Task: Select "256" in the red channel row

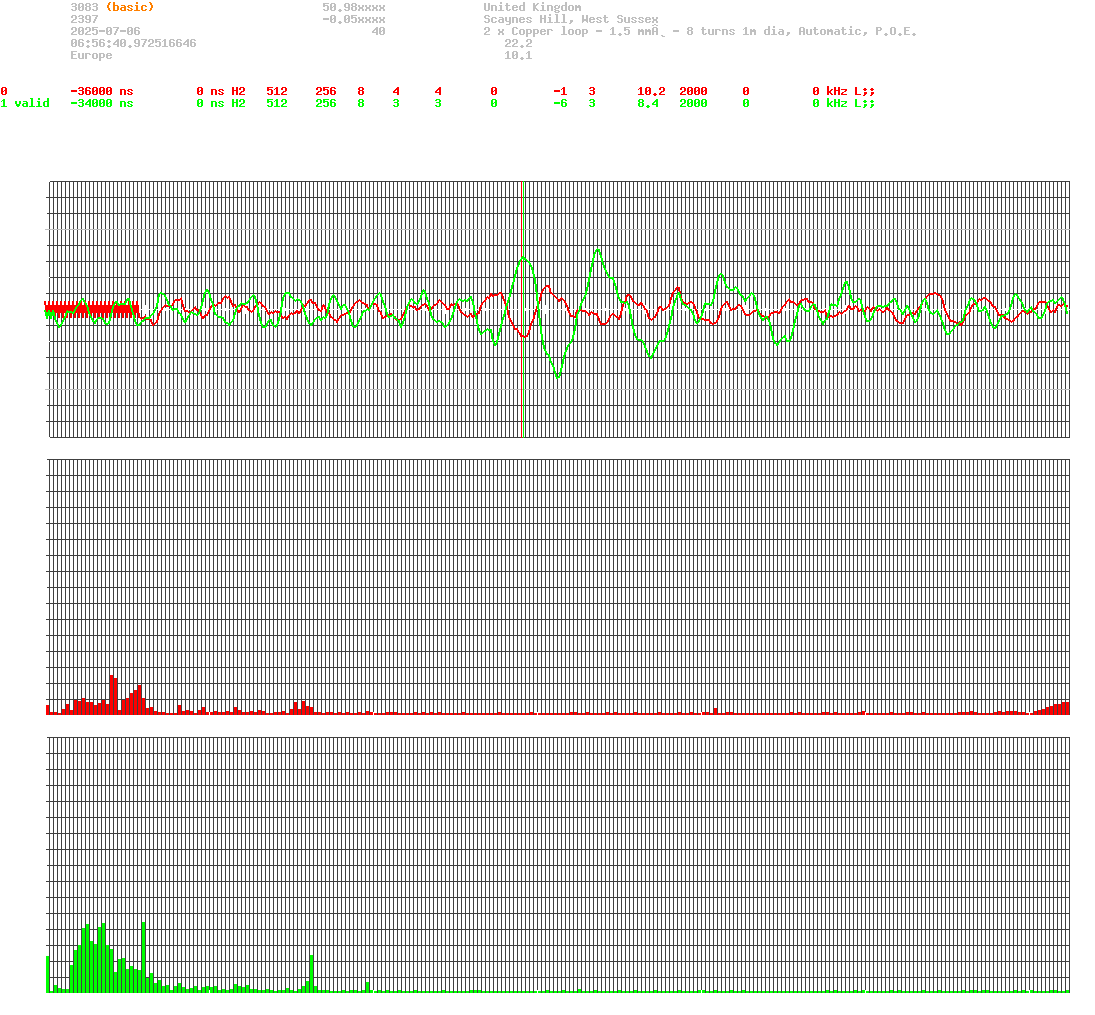Action: pos(326,92)
